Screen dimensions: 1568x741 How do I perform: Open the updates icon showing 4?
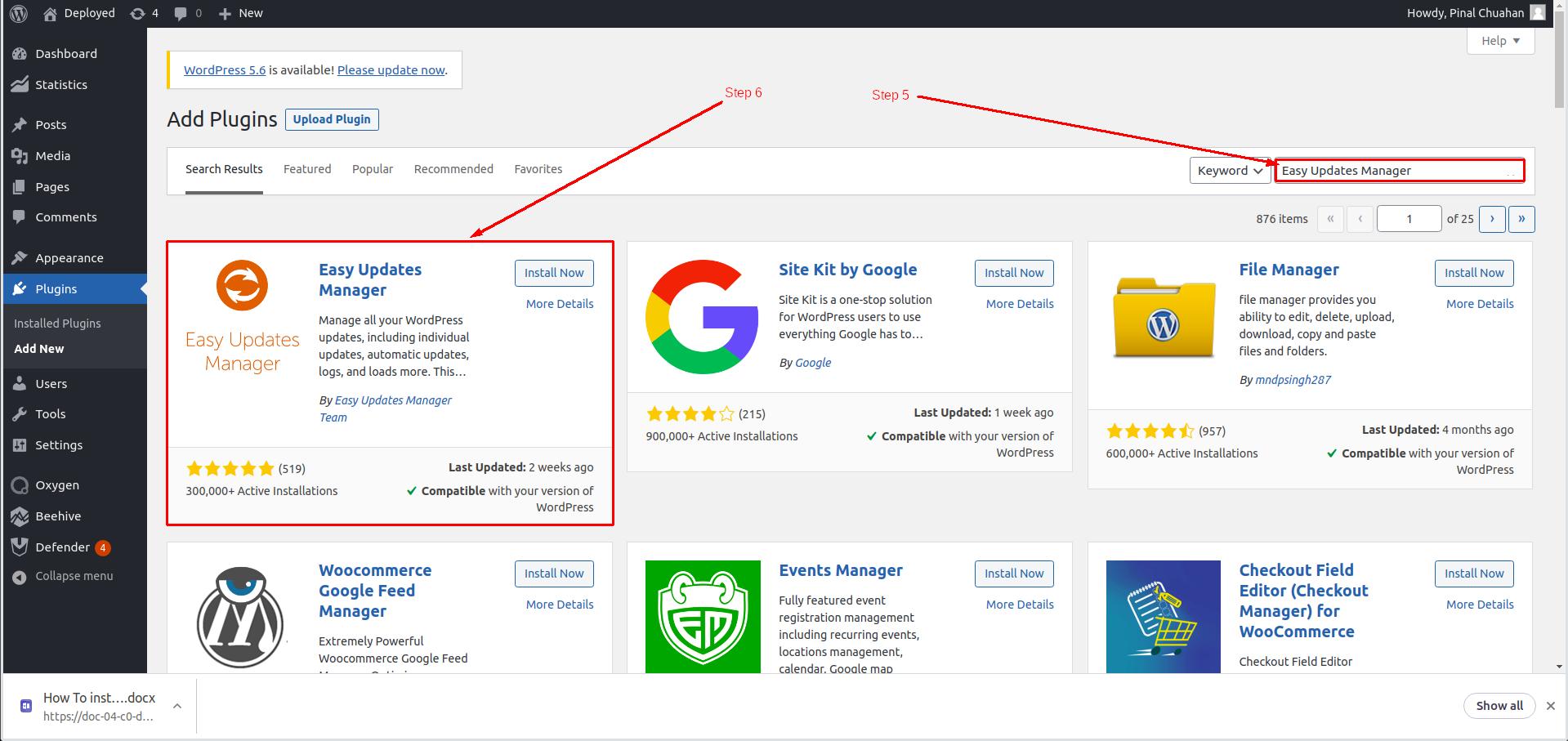[x=138, y=13]
